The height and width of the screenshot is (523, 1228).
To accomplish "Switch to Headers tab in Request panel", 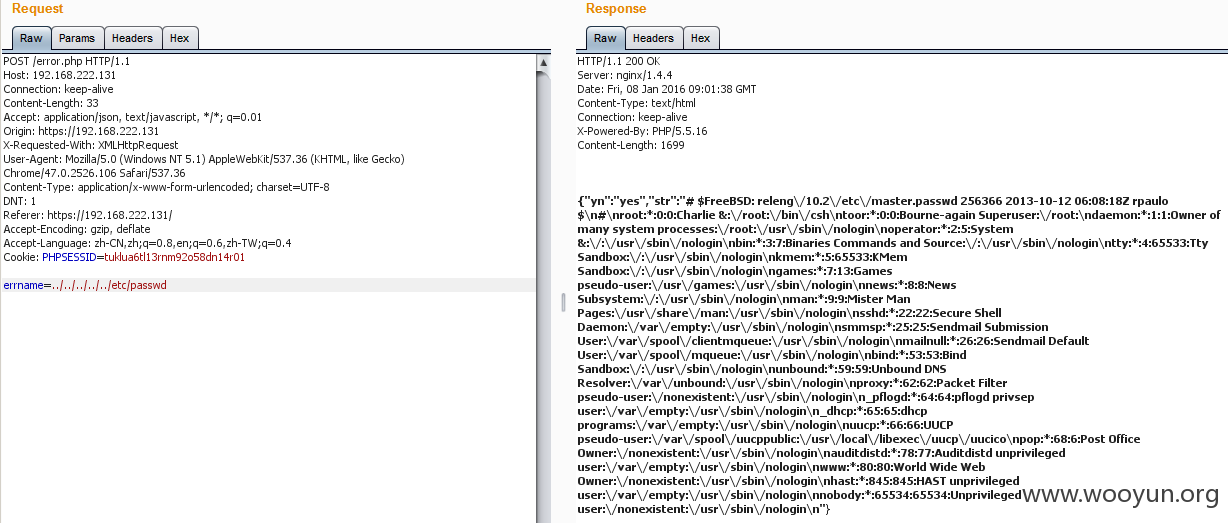I will point(132,38).
